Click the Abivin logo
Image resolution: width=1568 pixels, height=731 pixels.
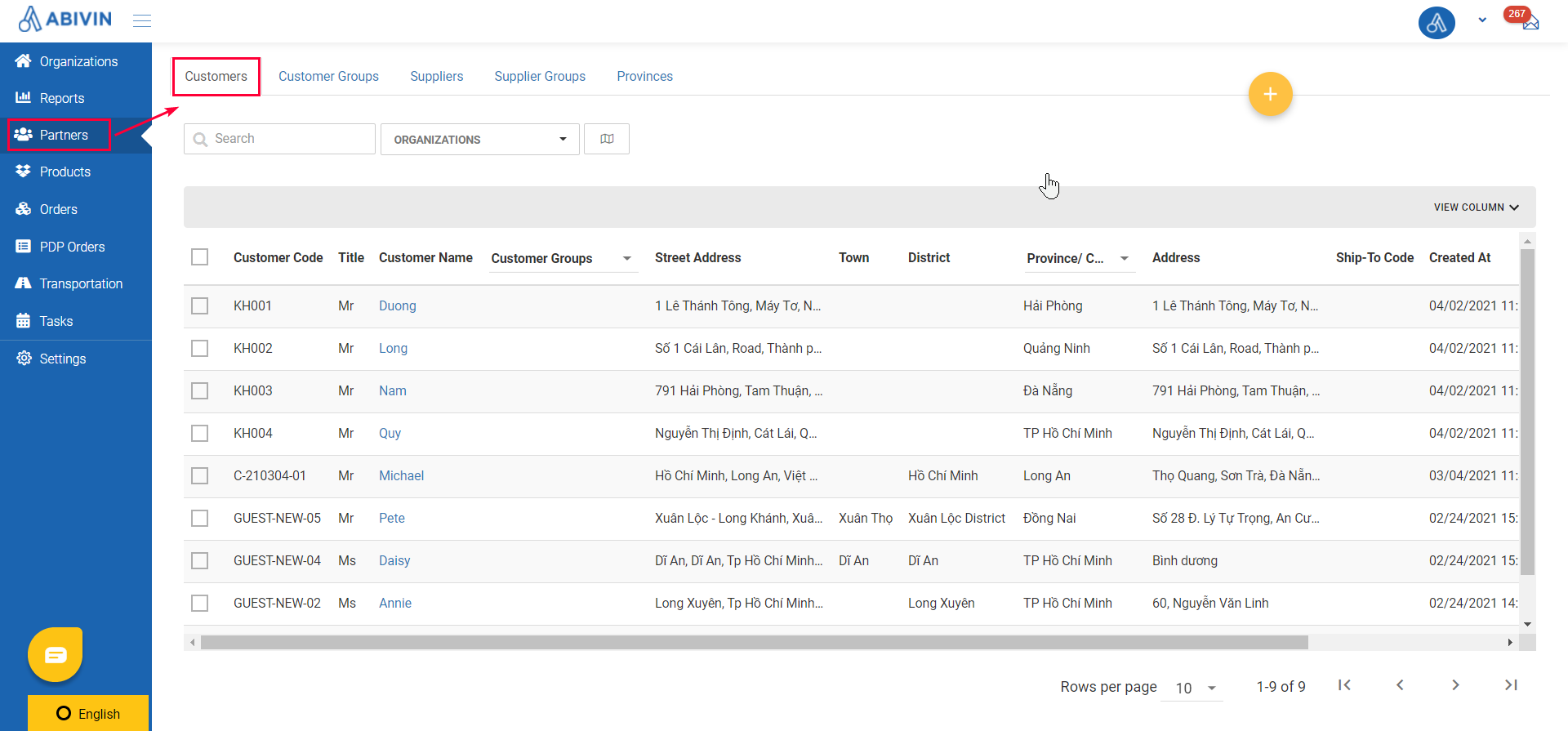(x=65, y=19)
